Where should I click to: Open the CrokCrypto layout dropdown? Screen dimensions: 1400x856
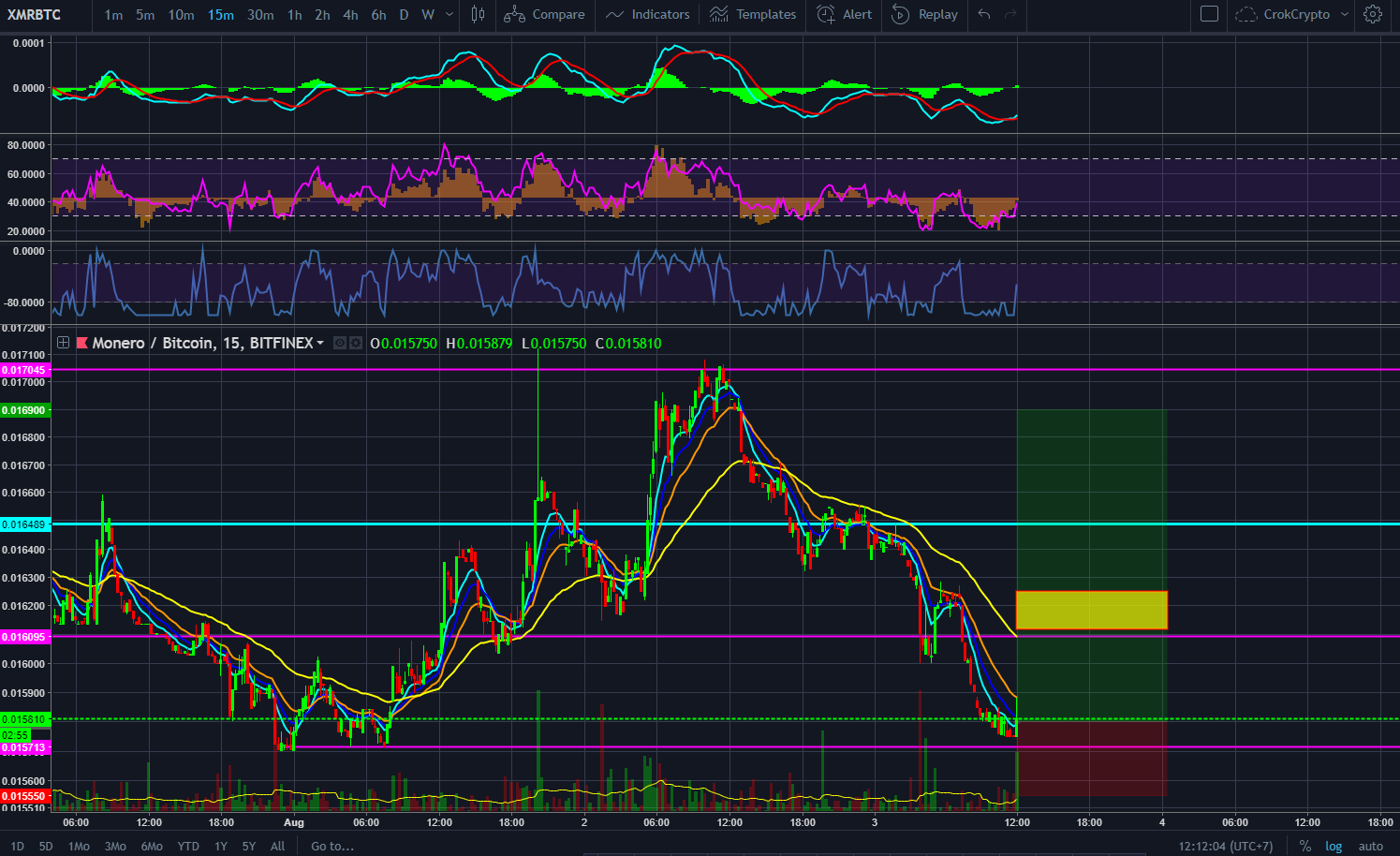point(1345,14)
